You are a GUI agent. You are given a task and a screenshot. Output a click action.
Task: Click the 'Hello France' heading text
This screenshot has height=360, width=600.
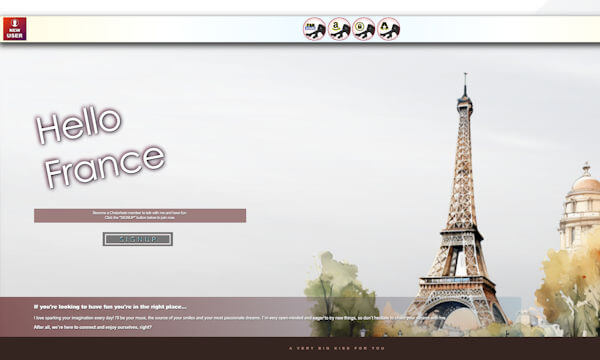tap(101, 147)
